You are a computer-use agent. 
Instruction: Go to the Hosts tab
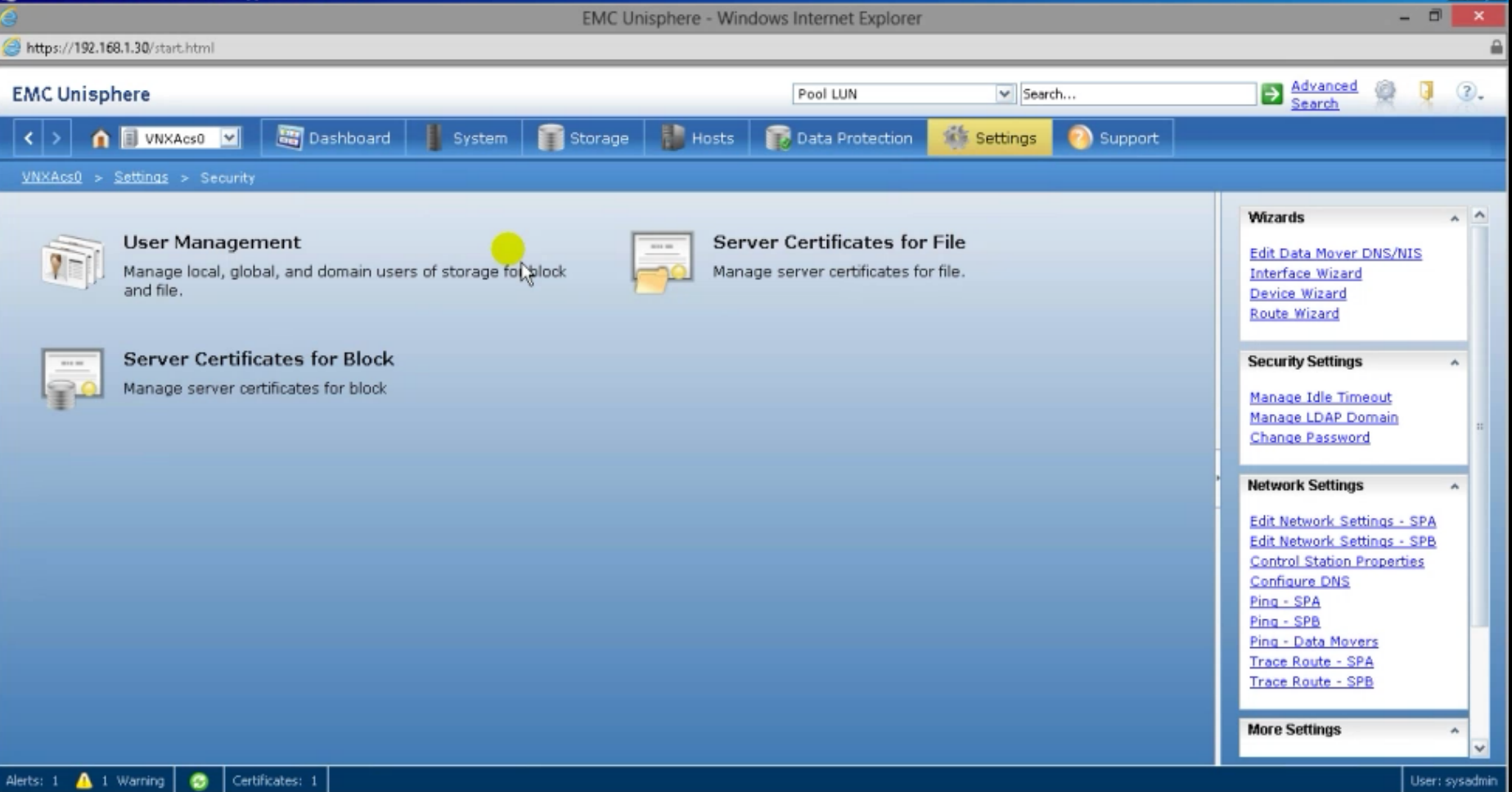697,138
